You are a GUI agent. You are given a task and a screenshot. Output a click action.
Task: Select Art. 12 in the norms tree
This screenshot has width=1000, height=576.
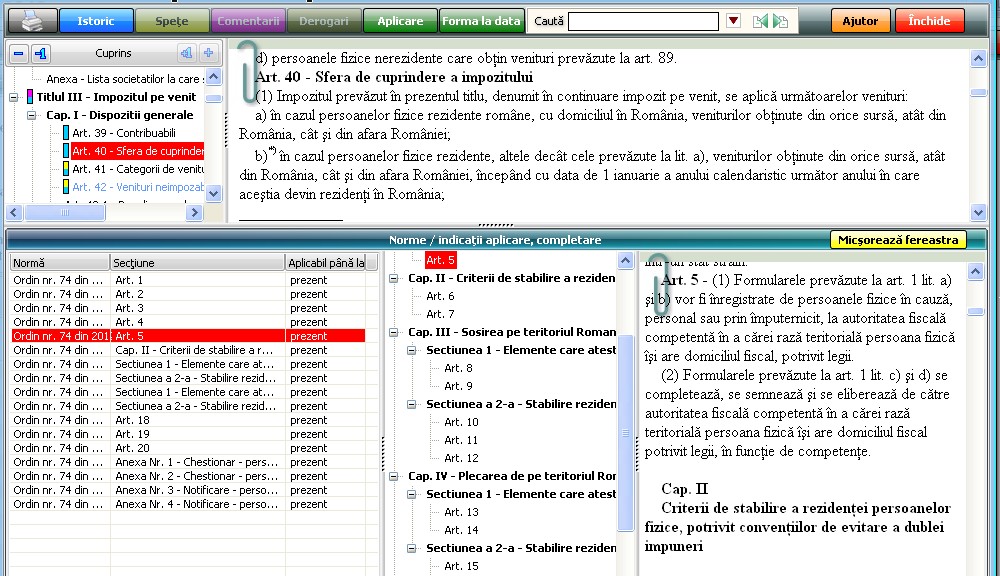[x=461, y=458]
